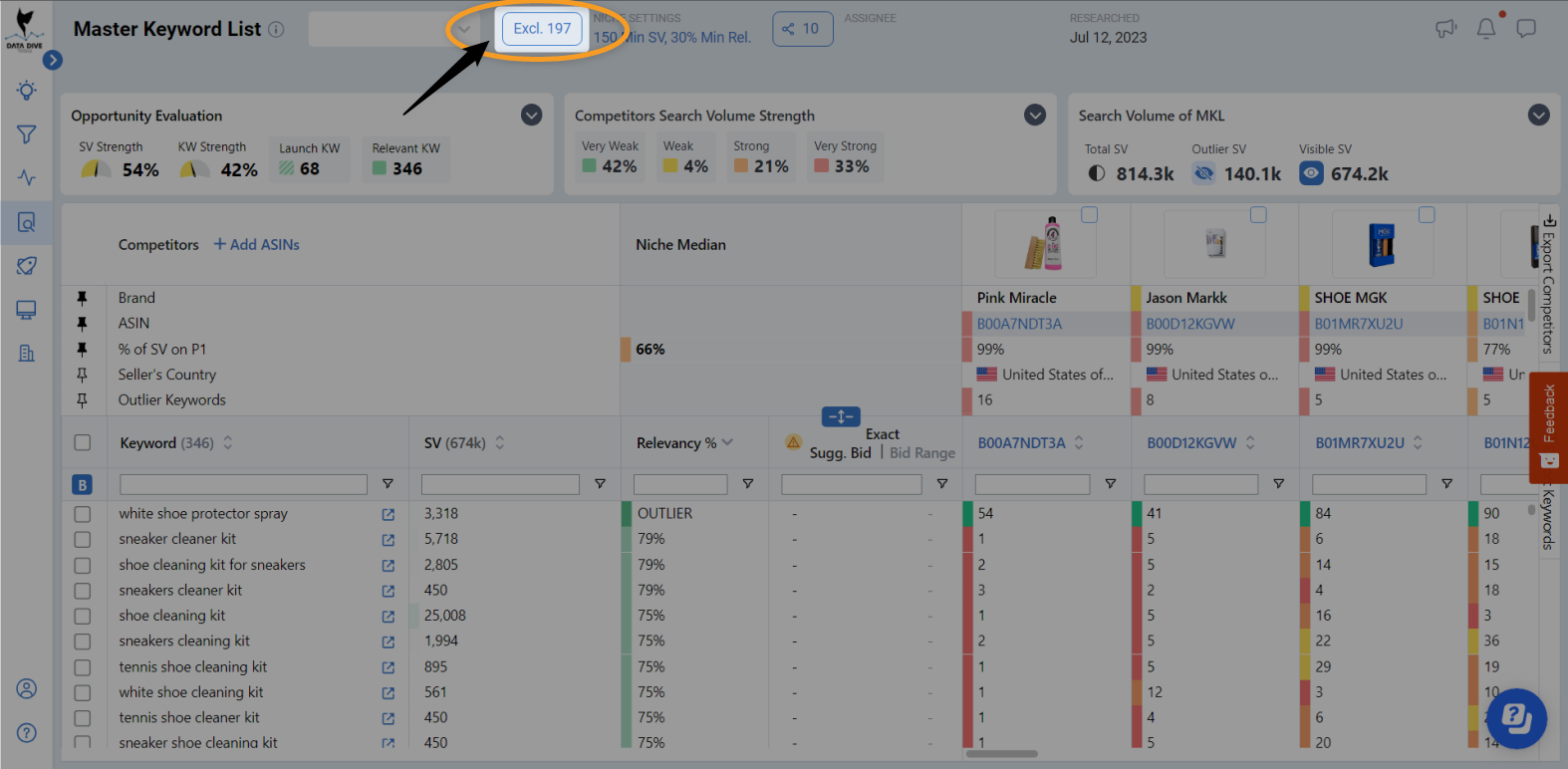This screenshot has height=769, width=1568.
Task: Select the SHOE MGK competitor checkbox
Action: pos(1427,215)
